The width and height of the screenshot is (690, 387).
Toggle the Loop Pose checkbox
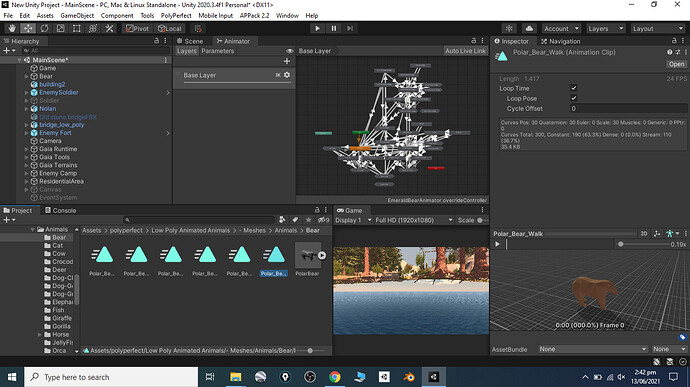[573, 98]
